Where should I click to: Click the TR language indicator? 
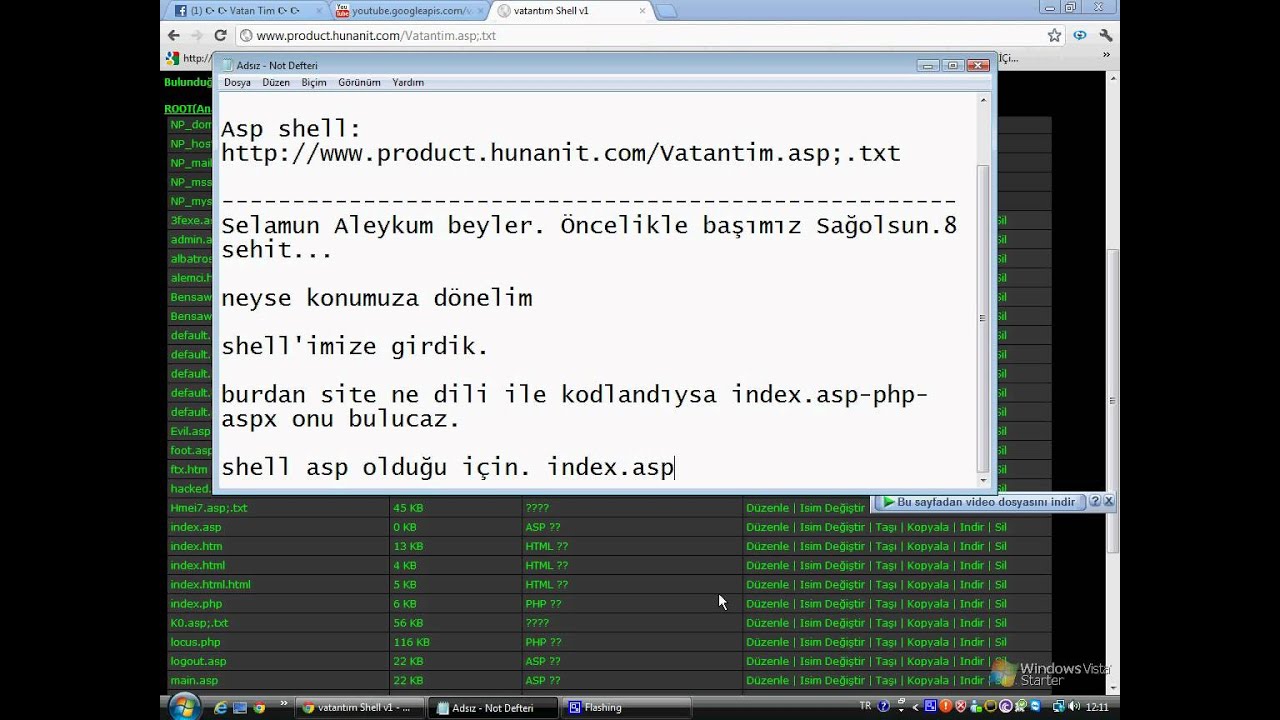point(865,706)
